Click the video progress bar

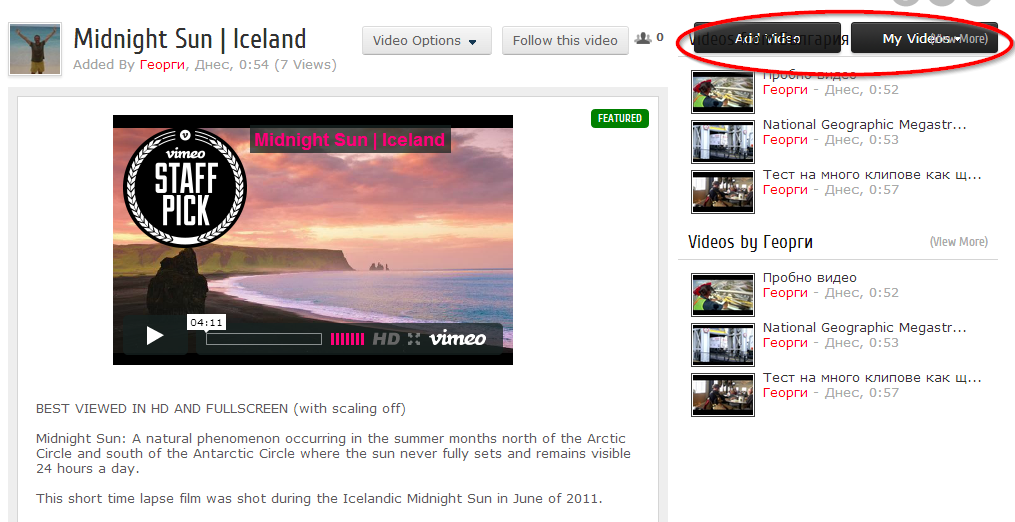point(264,339)
